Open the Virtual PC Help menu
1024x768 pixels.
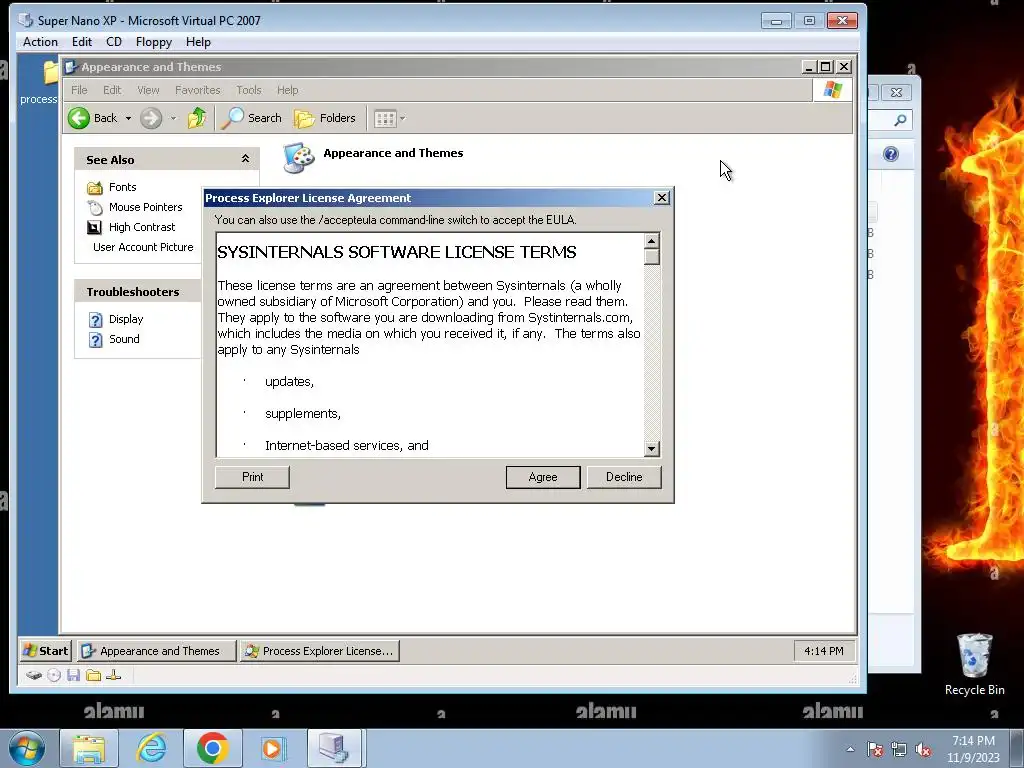[x=198, y=42]
